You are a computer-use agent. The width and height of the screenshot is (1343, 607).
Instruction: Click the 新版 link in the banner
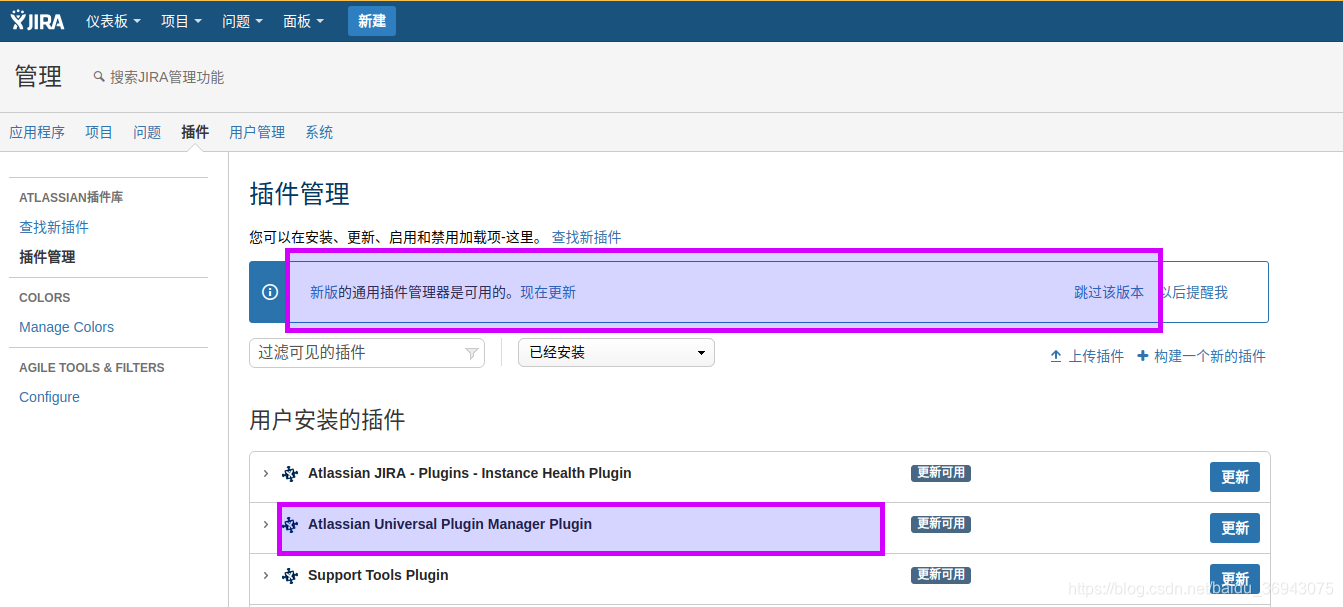pos(324,292)
